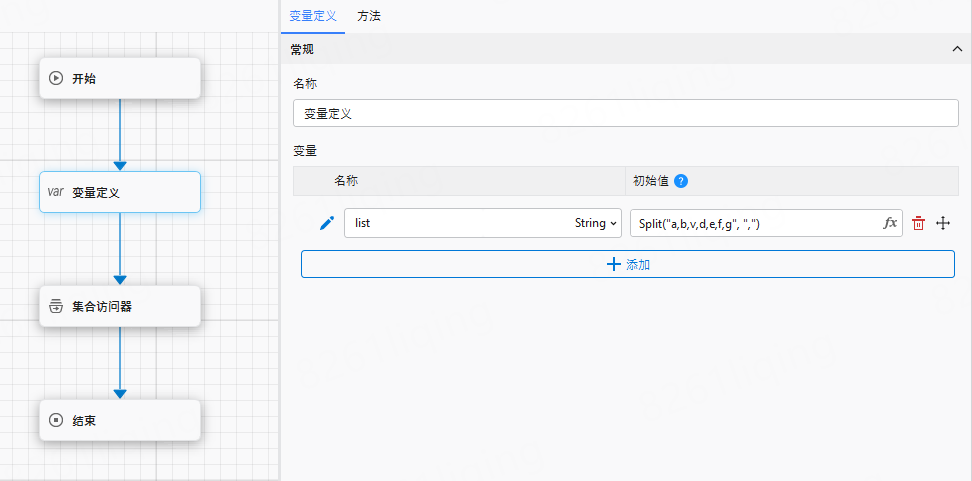The width and height of the screenshot is (972, 481).
Task: Open the String type dropdown
Action: pyautogui.click(x=597, y=223)
